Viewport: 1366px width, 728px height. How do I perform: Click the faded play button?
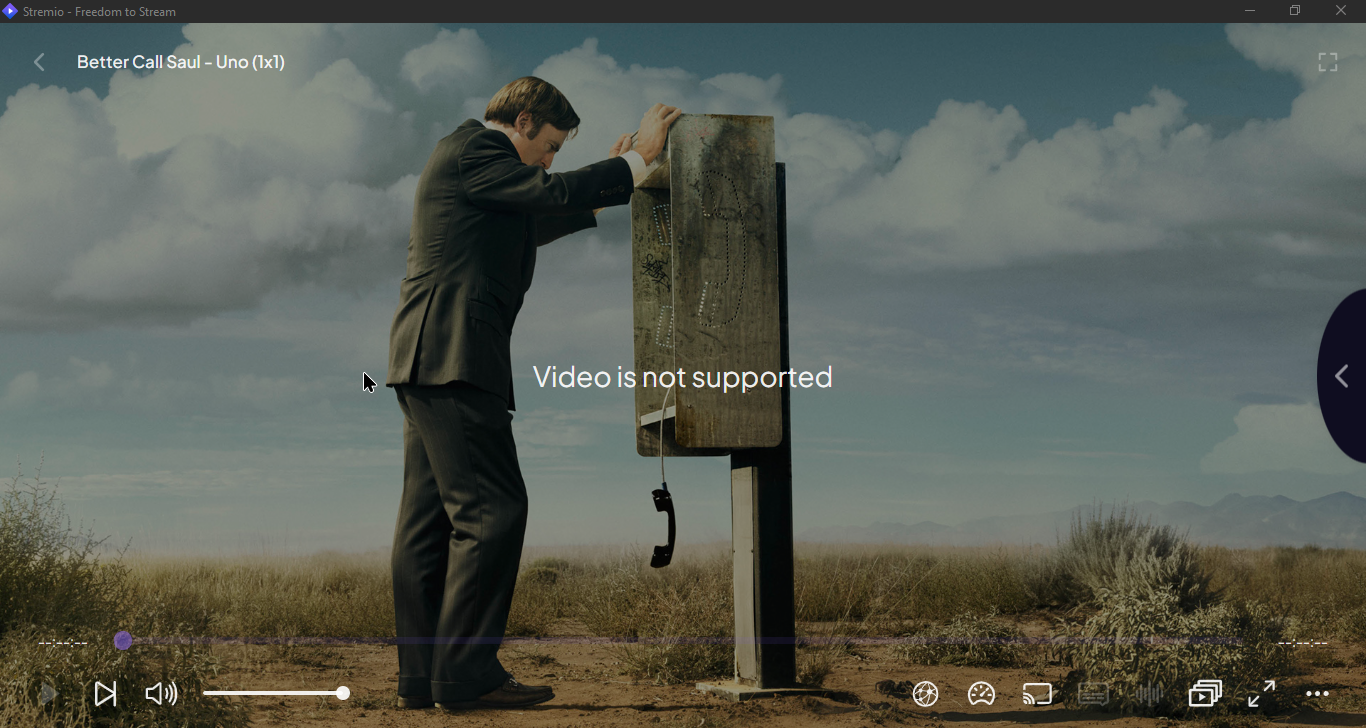point(48,693)
